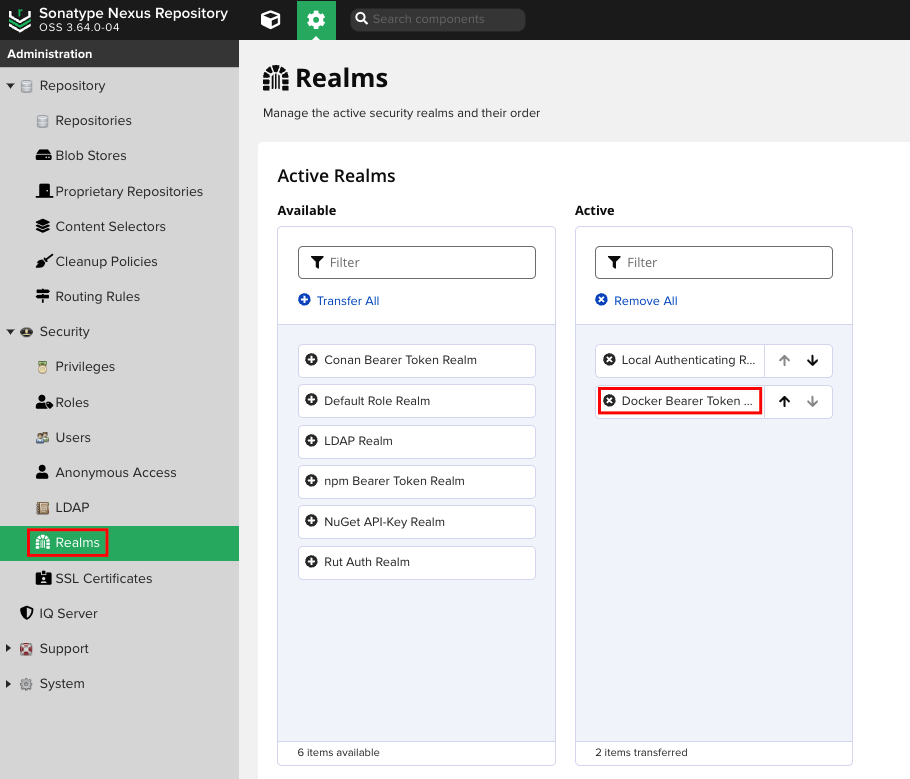Viewport: 910px width, 779px height.
Task: Click the Realms page title icon
Action: [x=276, y=78]
